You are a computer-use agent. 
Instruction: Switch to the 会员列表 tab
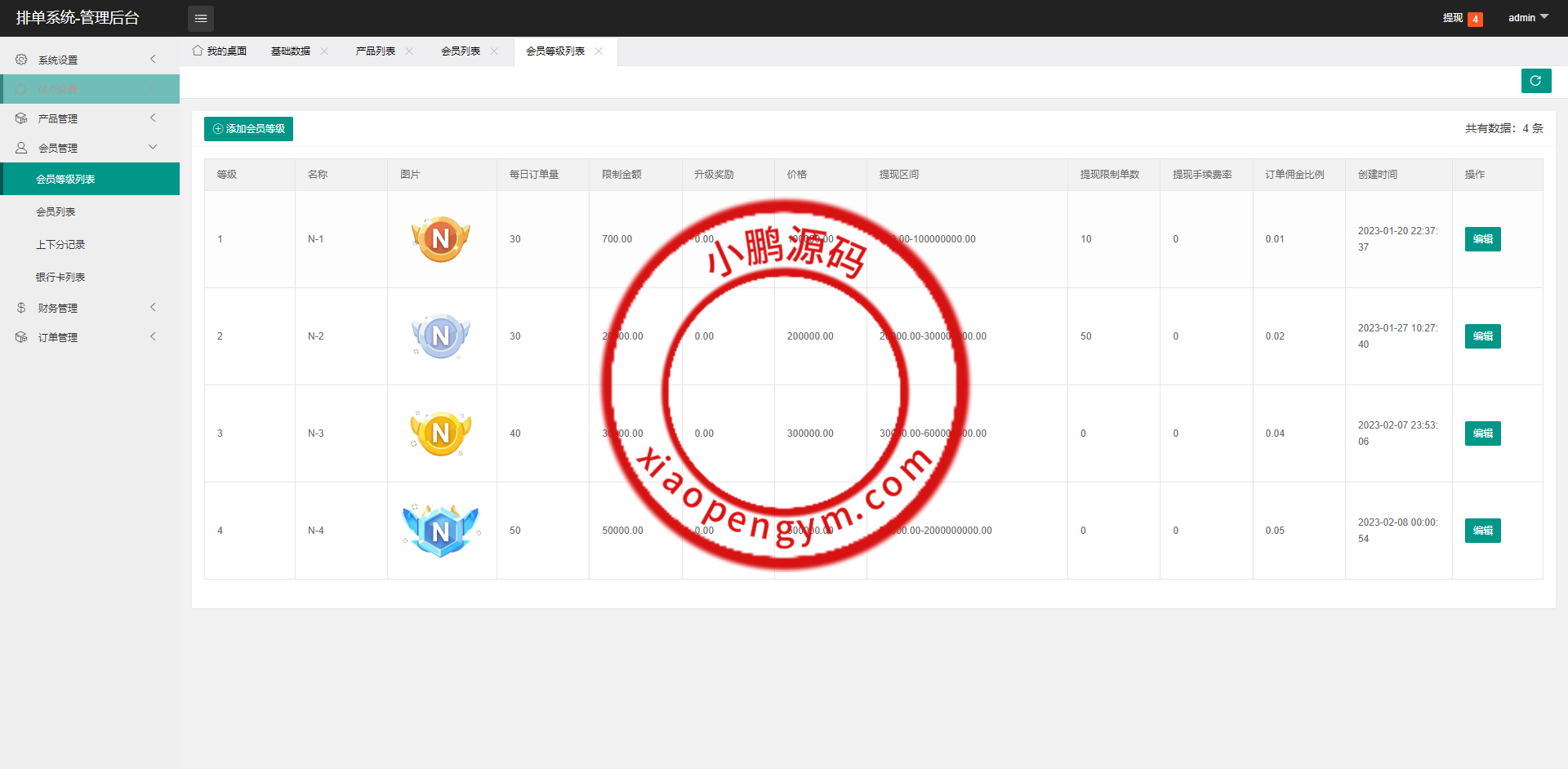[460, 51]
